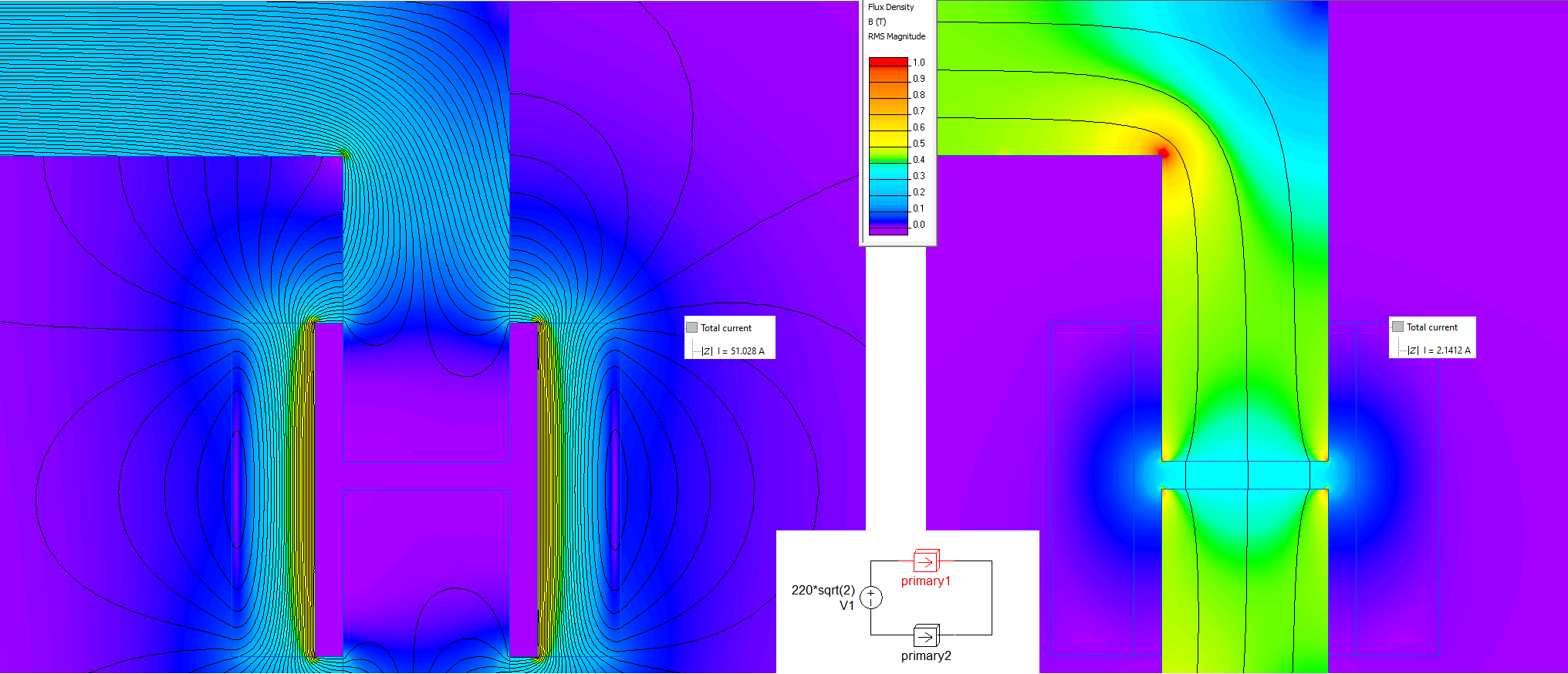Click the 220*sqrt(2) source value
1568x674 pixels.
823,590
